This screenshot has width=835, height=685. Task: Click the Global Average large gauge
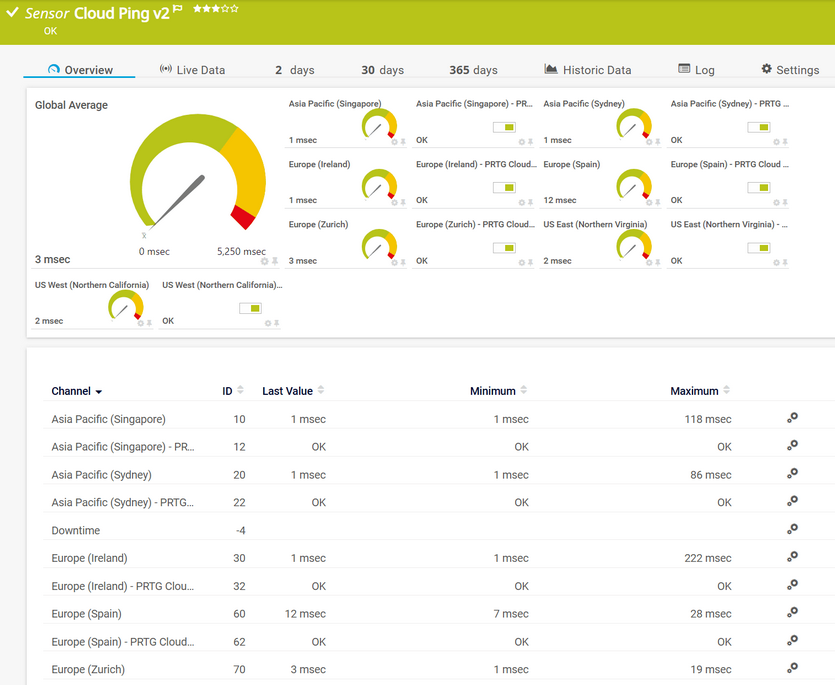coord(198,173)
